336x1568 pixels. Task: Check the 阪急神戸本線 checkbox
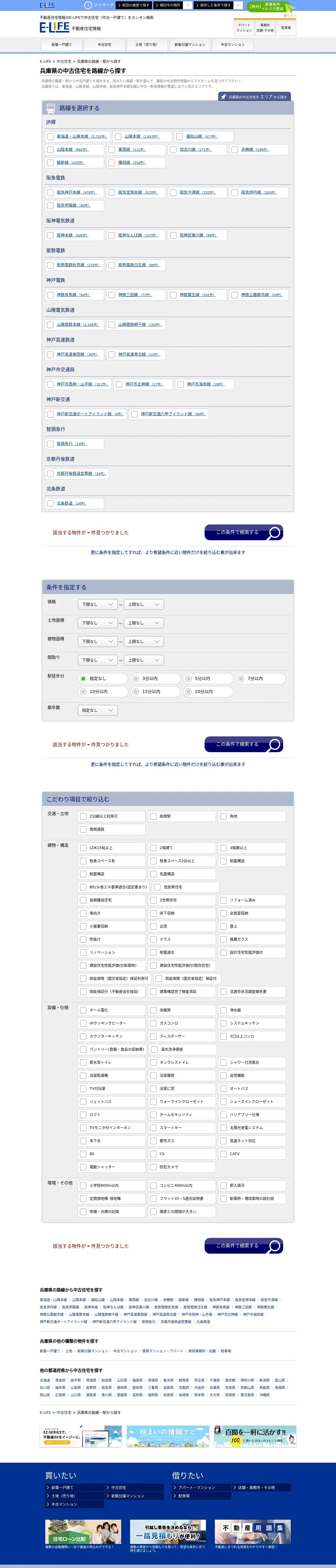(x=50, y=192)
